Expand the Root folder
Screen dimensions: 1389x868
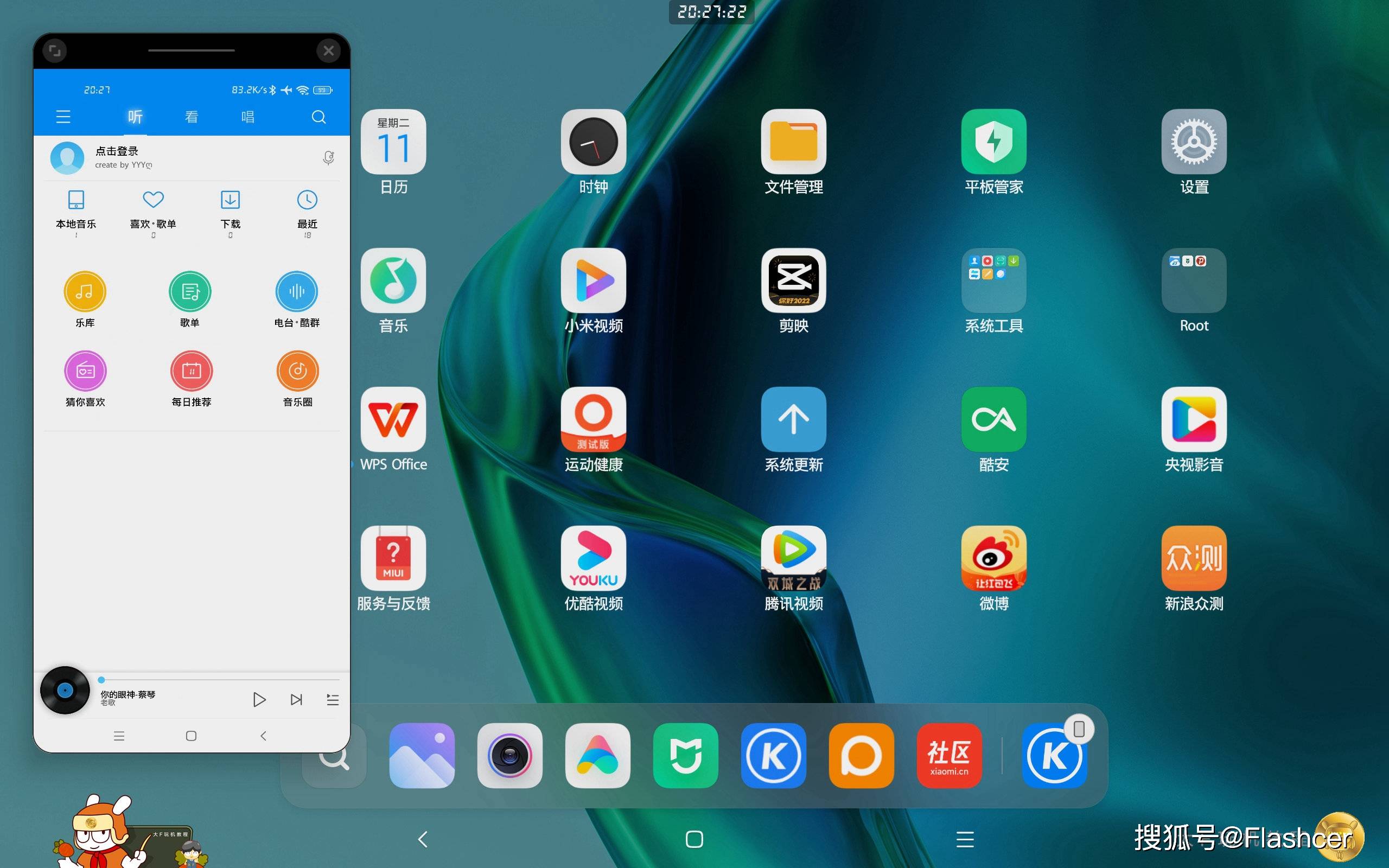coord(1194,290)
